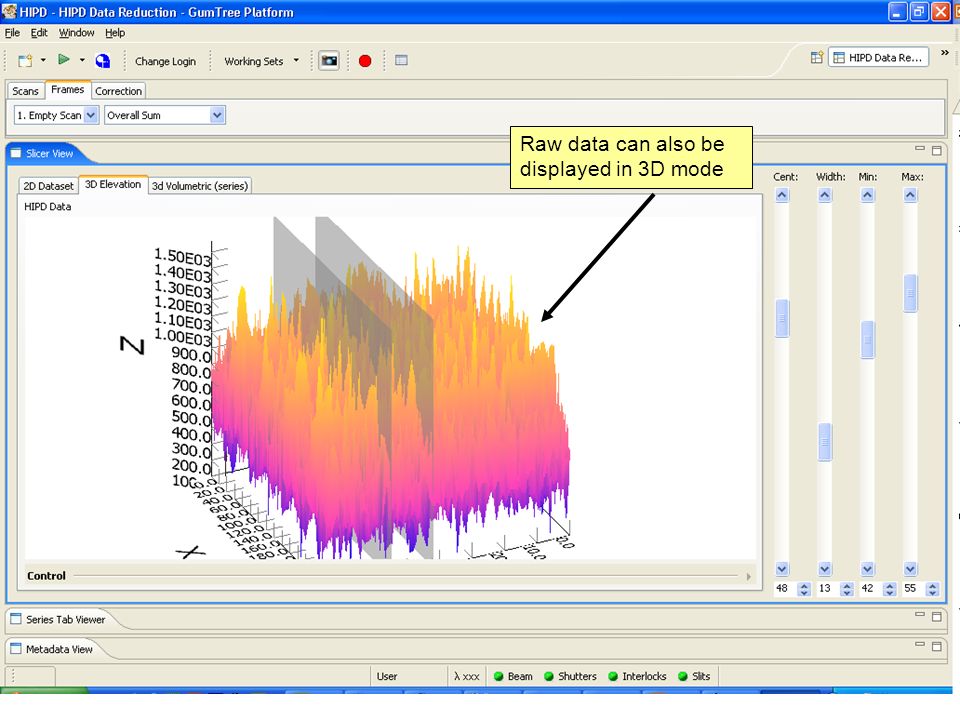Maximize the Metadata View panel
960x720 pixels.
pyautogui.click(x=937, y=647)
